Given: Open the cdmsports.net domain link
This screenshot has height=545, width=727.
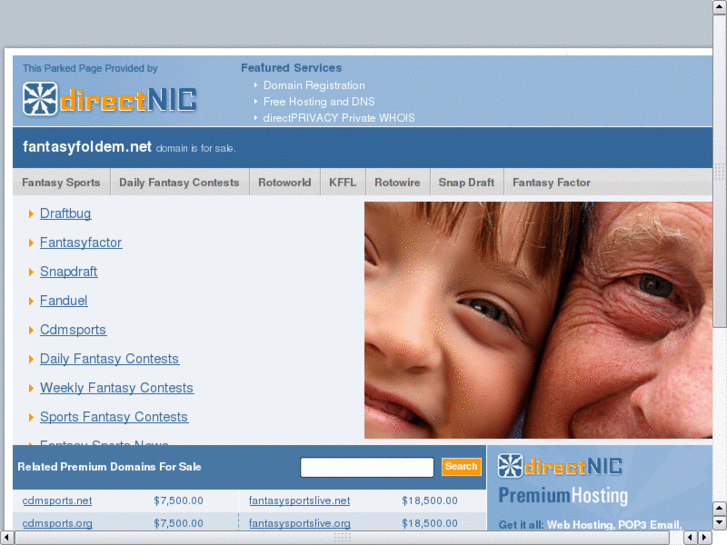Looking at the screenshot, I should pos(57,501).
